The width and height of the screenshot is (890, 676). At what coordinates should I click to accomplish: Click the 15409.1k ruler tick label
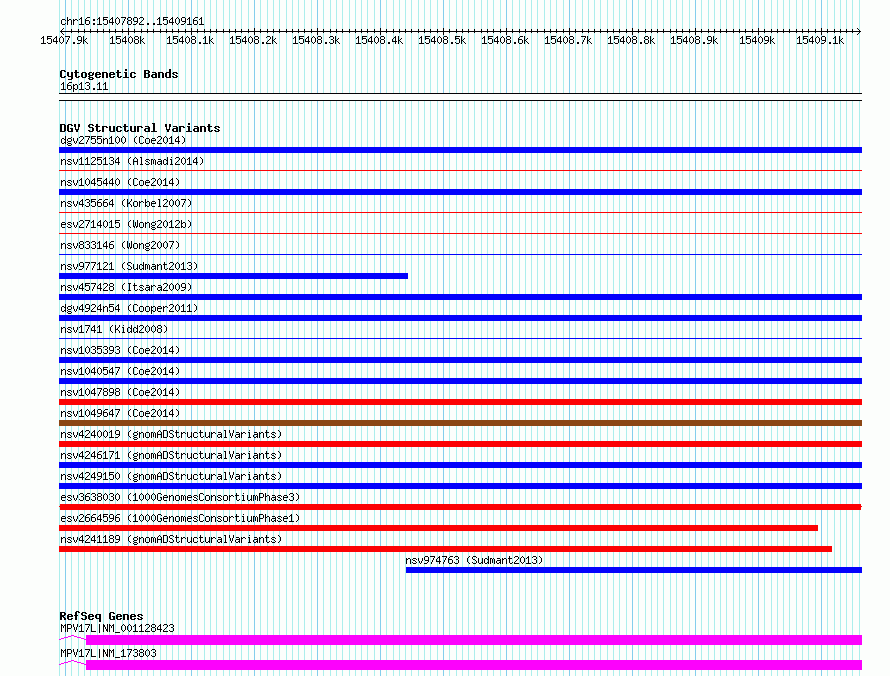(x=820, y=40)
